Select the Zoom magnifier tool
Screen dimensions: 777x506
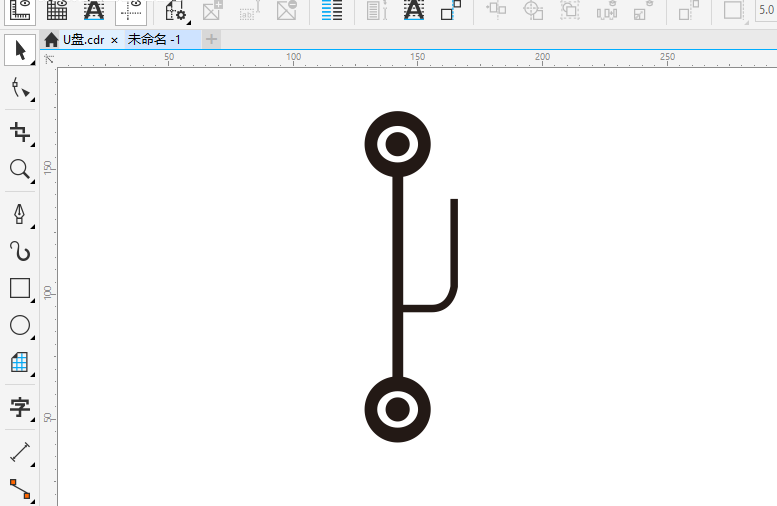coord(20,169)
